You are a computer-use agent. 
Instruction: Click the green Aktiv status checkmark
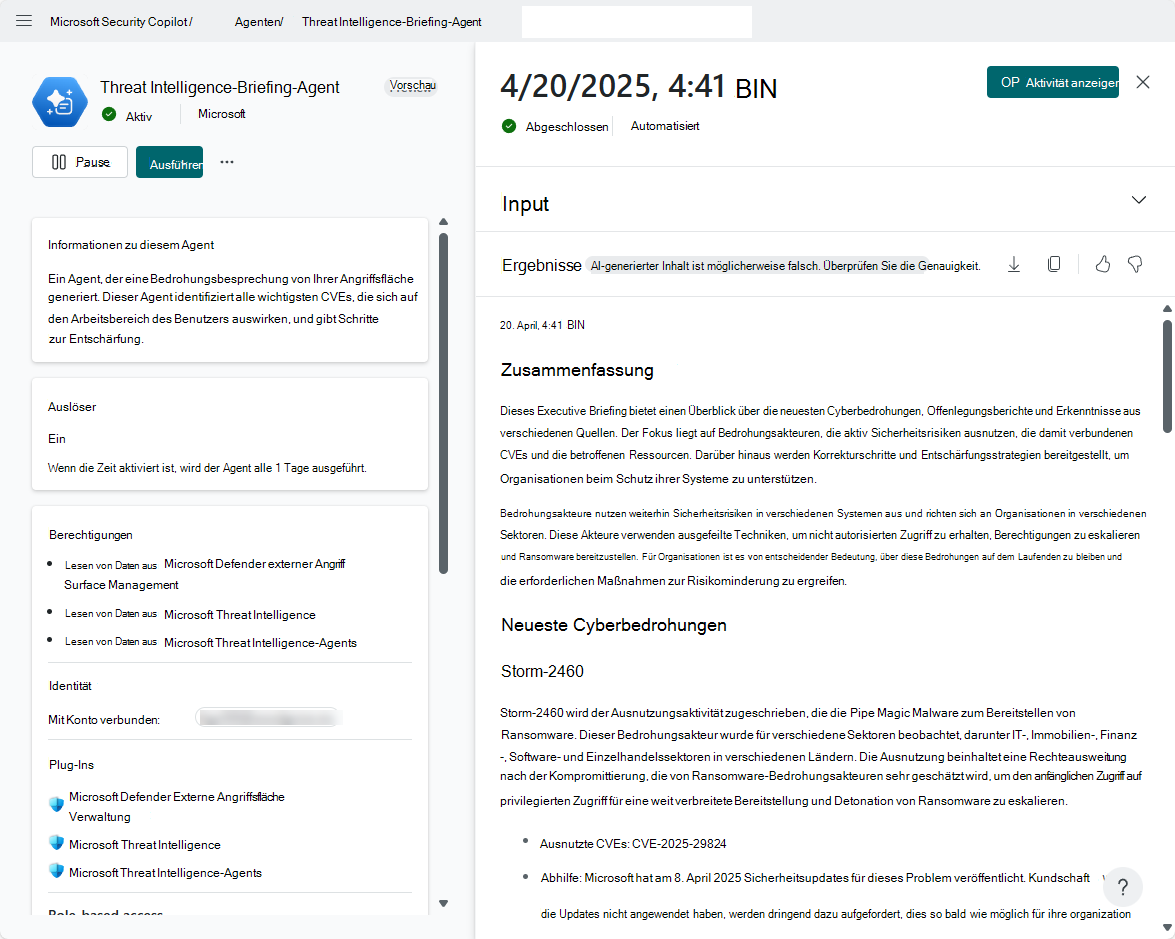108,114
